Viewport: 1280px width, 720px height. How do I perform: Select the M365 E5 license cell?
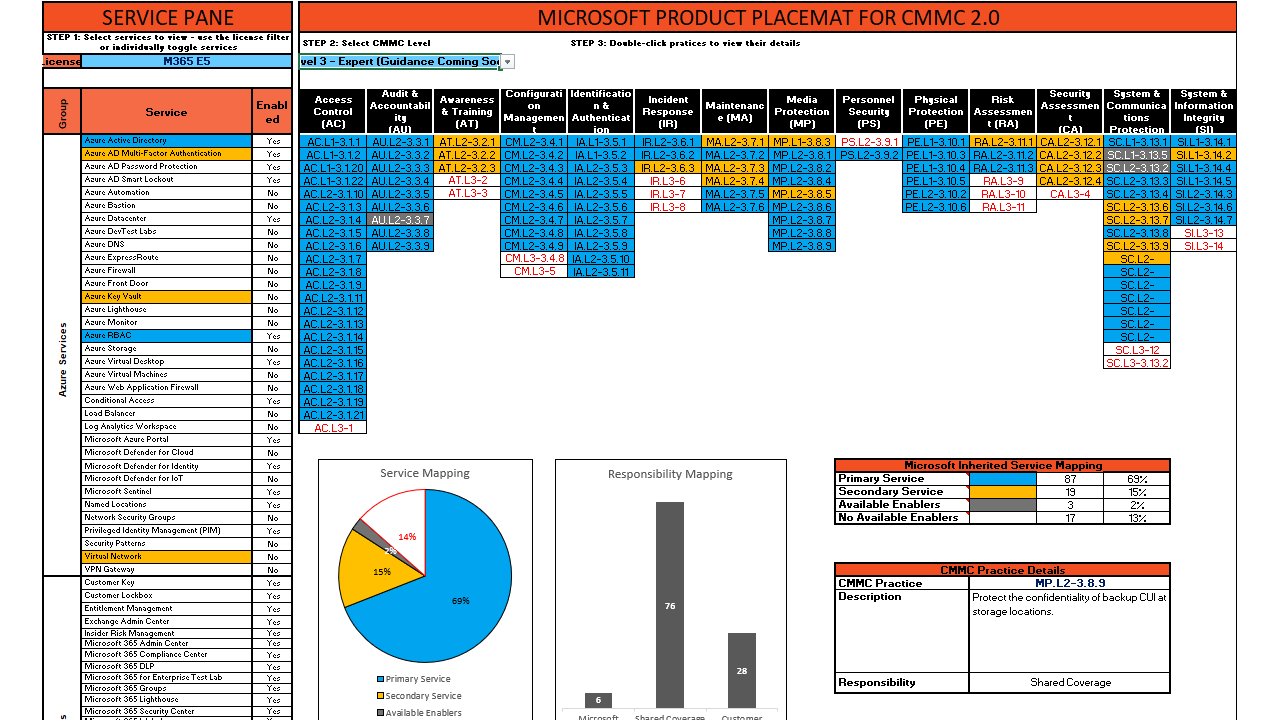pyautogui.click(x=186, y=62)
